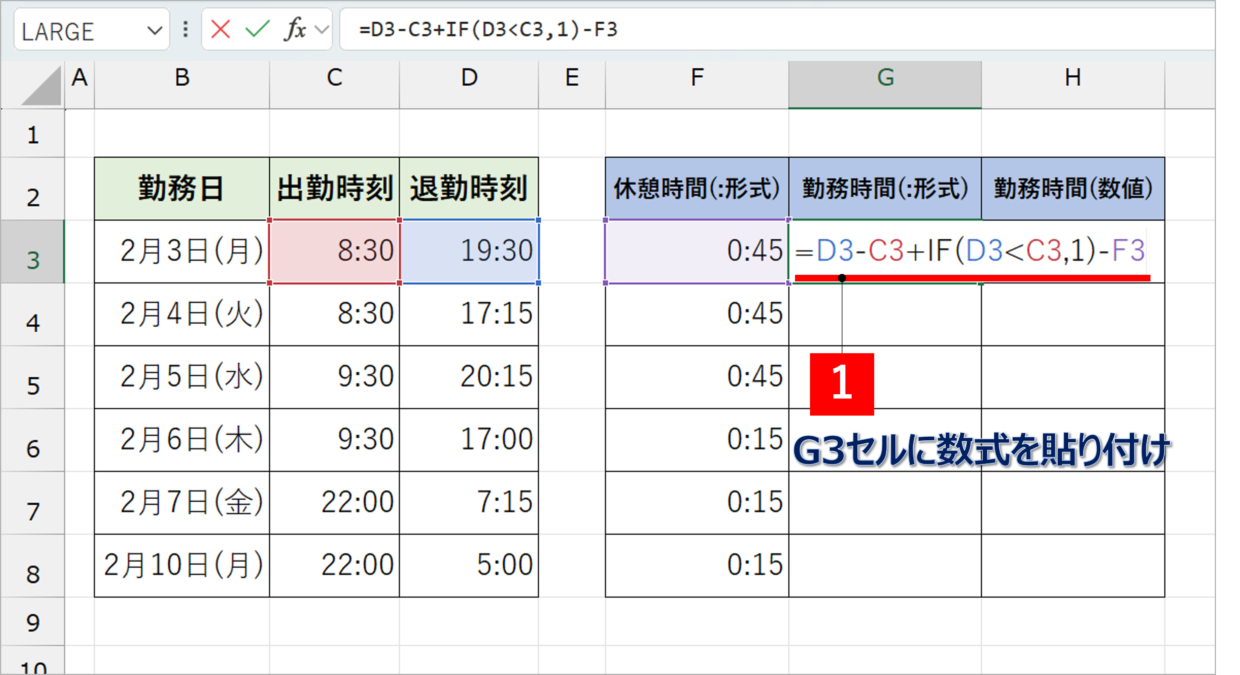The height and width of the screenshot is (675, 1240).
Task: Click the 休憩時間(:形式) header cell
Action: pos(697,188)
